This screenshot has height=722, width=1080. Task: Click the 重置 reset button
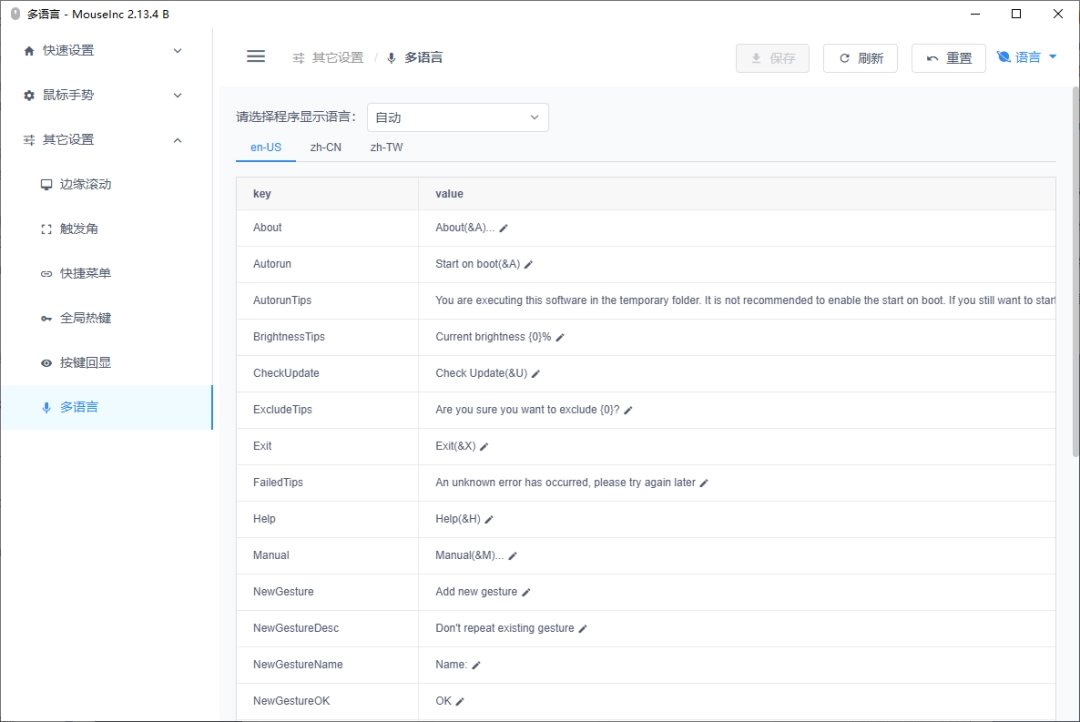point(948,58)
